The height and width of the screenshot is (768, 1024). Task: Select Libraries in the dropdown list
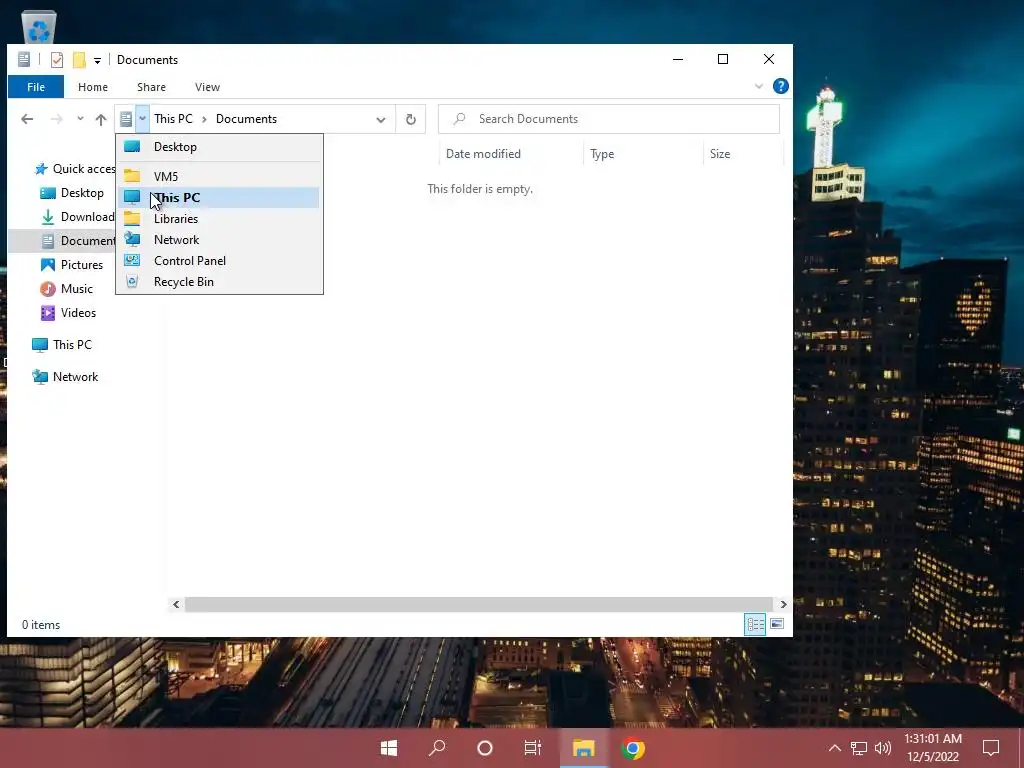219,219
